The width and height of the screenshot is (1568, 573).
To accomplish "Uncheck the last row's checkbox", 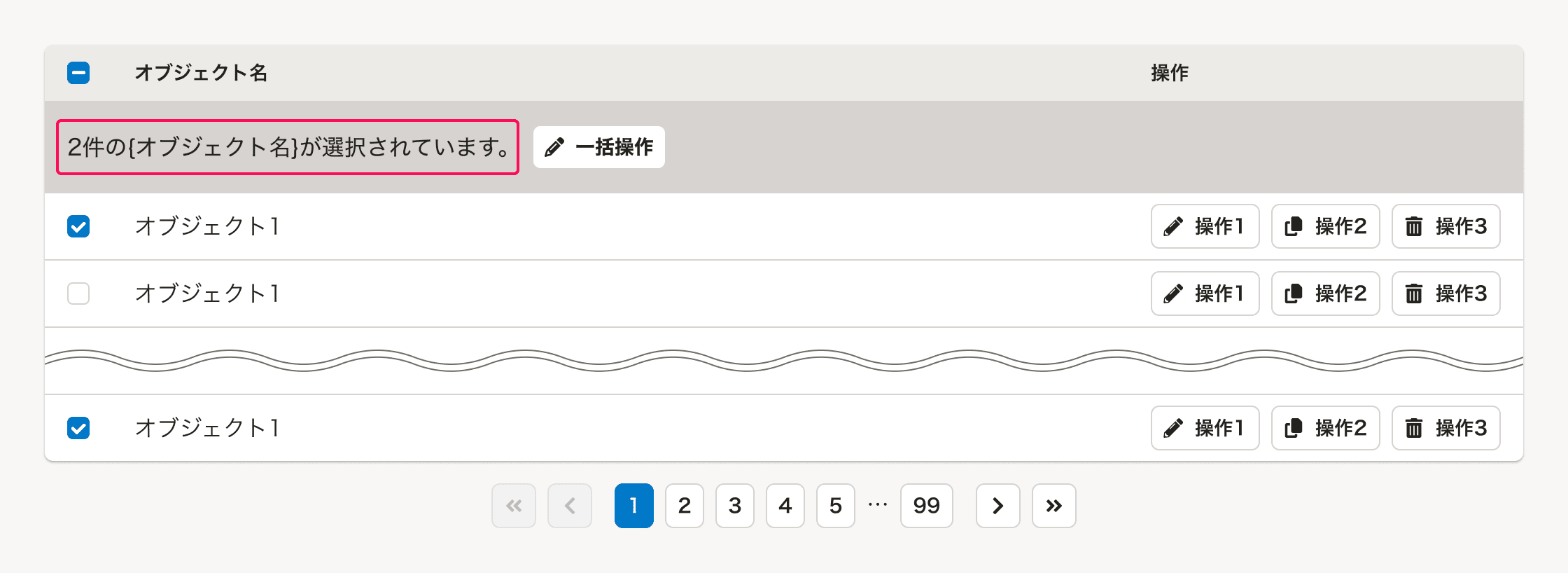I will coord(78,428).
